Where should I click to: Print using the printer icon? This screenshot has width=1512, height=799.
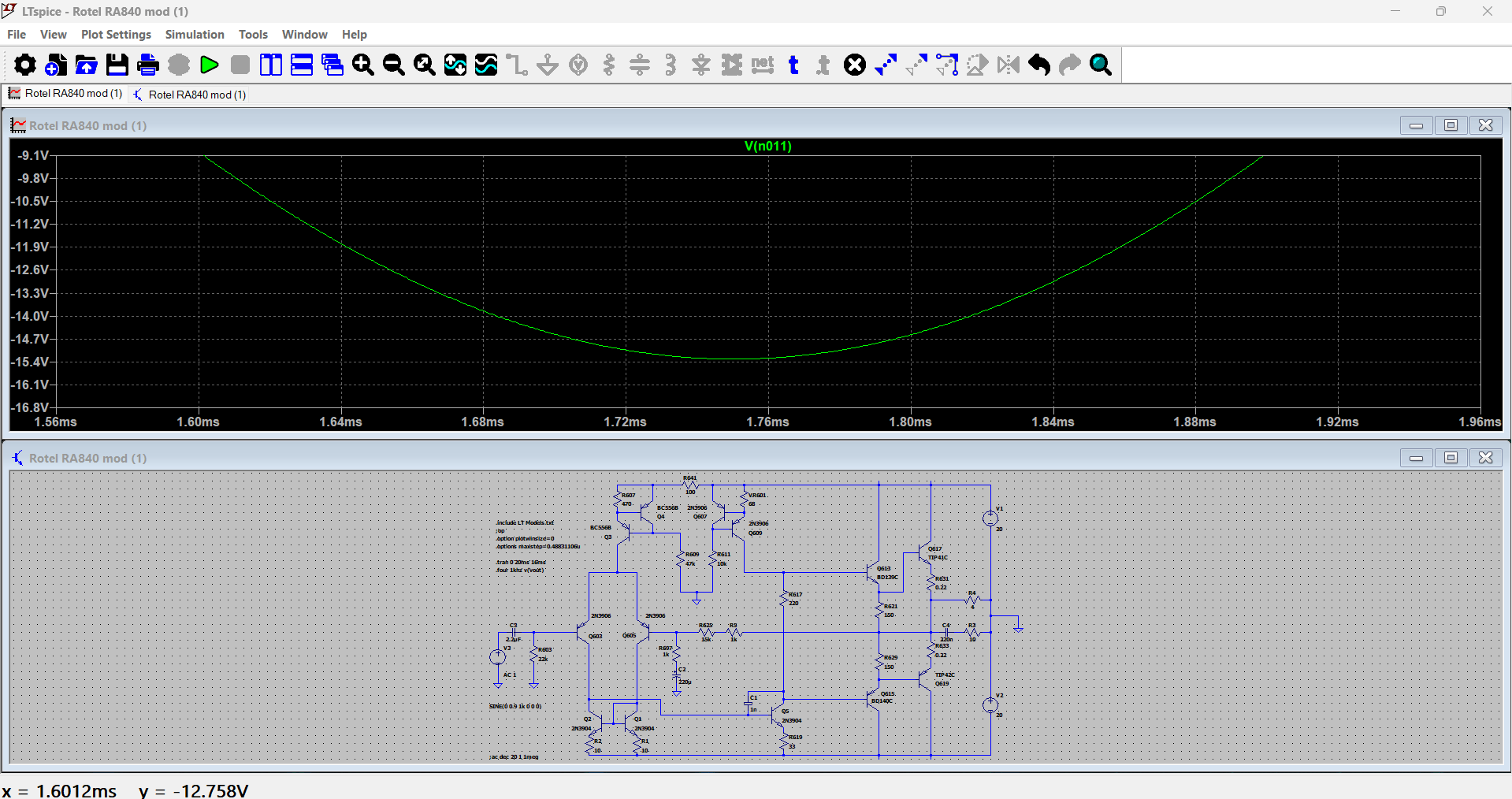click(x=147, y=65)
